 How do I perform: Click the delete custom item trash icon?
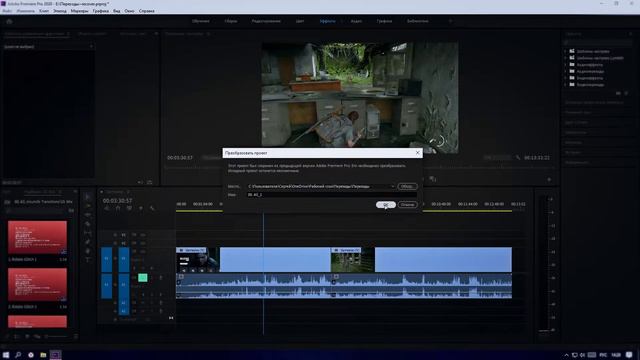[627, 93]
